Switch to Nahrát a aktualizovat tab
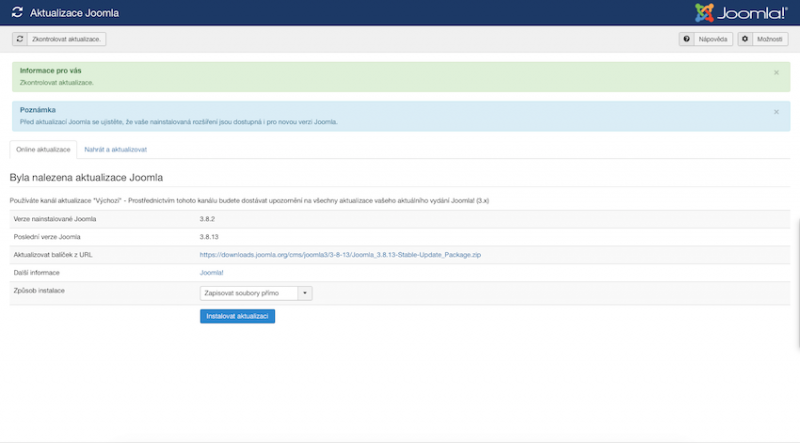The width and height of the screenshot is (800, 443). (x=115, y=150)
